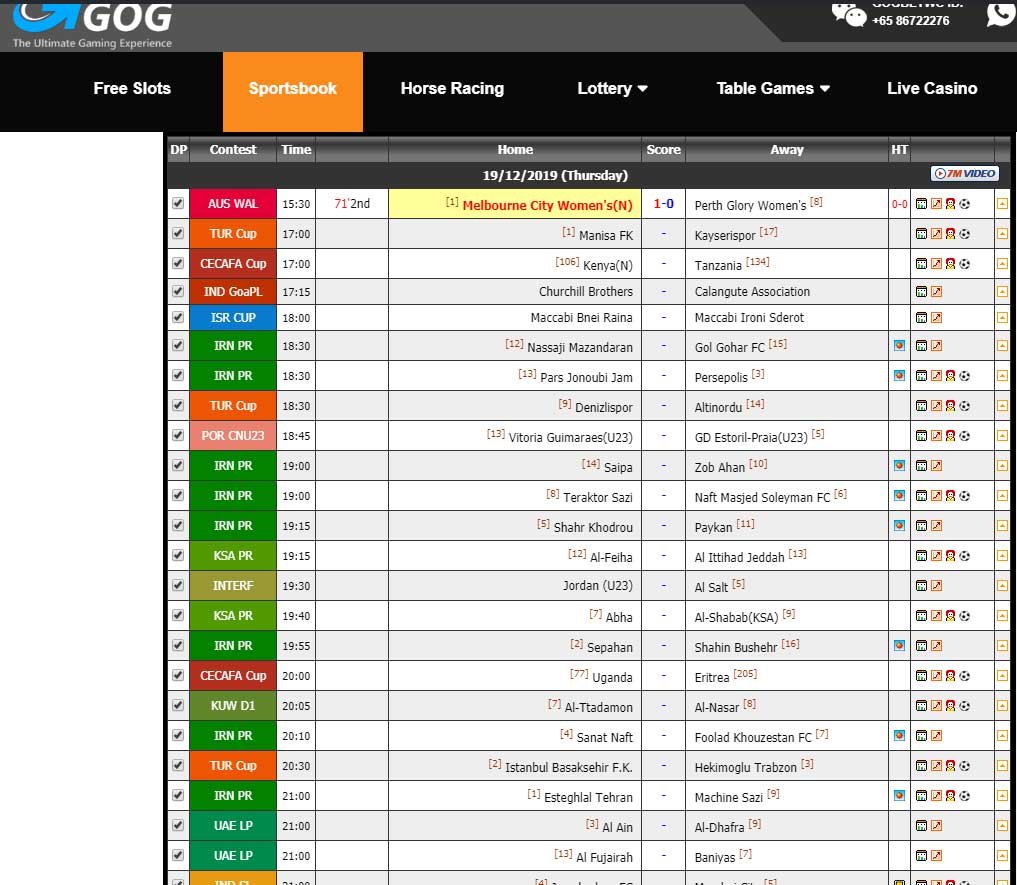Click the red-haired person icon in Kenya(N) row
The image size is (1017, 885).
point(950,263)
